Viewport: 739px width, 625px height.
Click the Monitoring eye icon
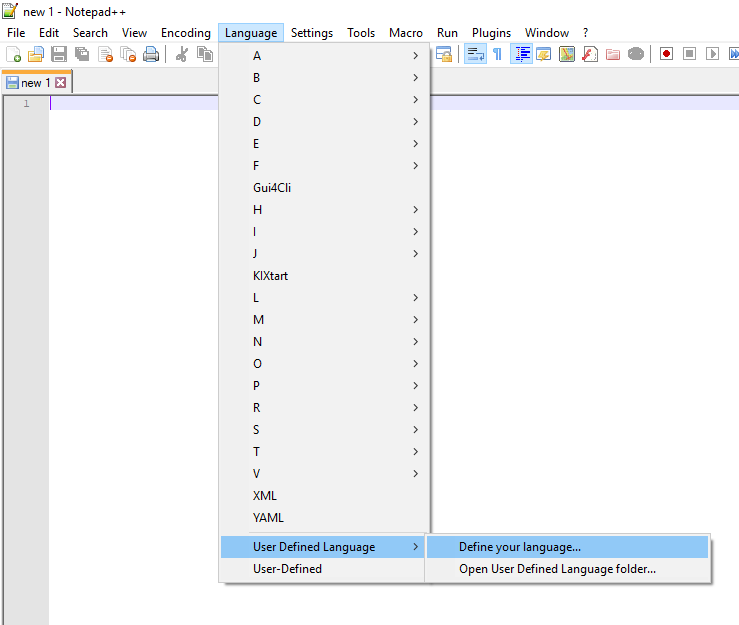[x=636, y=54]
